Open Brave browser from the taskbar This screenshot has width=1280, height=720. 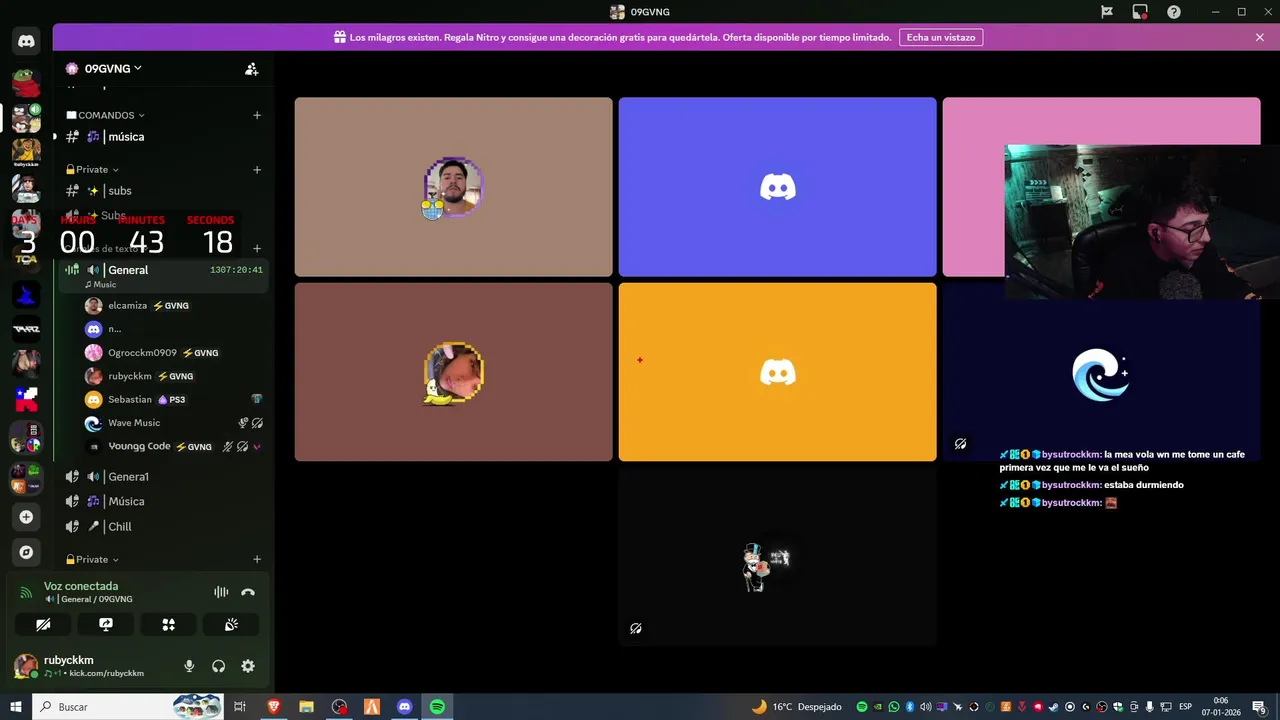(274, 707)
